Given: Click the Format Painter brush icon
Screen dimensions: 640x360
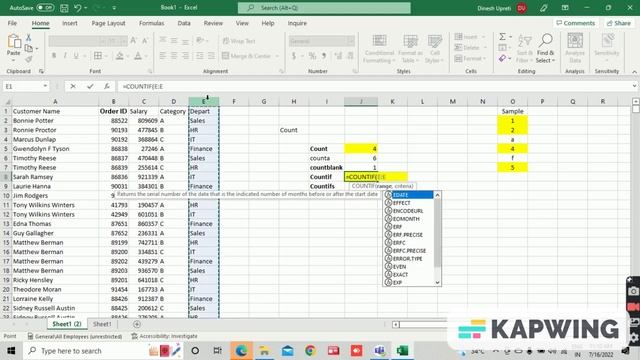Looking at the screenshot, I should point(29,60).
